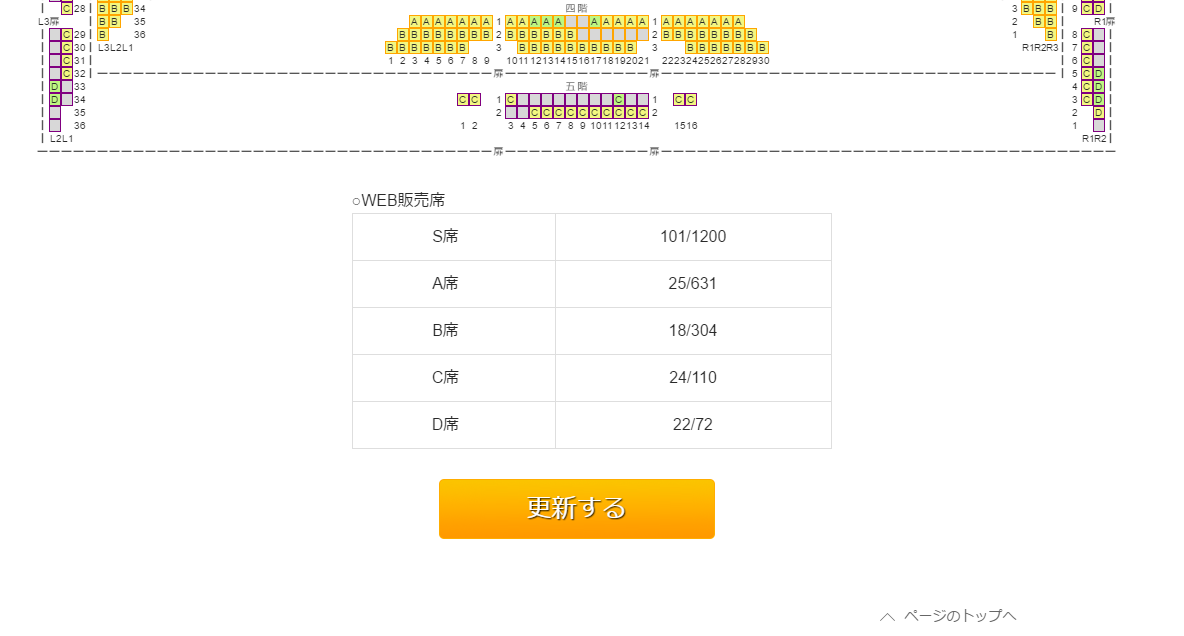Select C seat 15 in the fifth floor right block
Viewport: 1184px width, 636px height.
pyautogui.click(x=679, y=100)
